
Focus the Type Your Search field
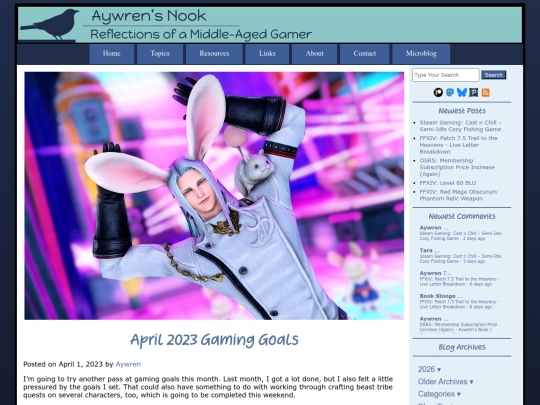pos(446,75)
